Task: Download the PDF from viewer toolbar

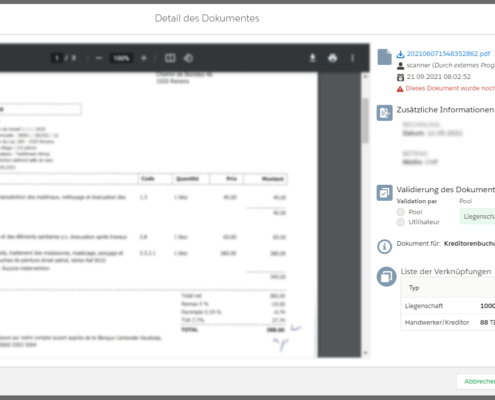Action: [312, 58]
